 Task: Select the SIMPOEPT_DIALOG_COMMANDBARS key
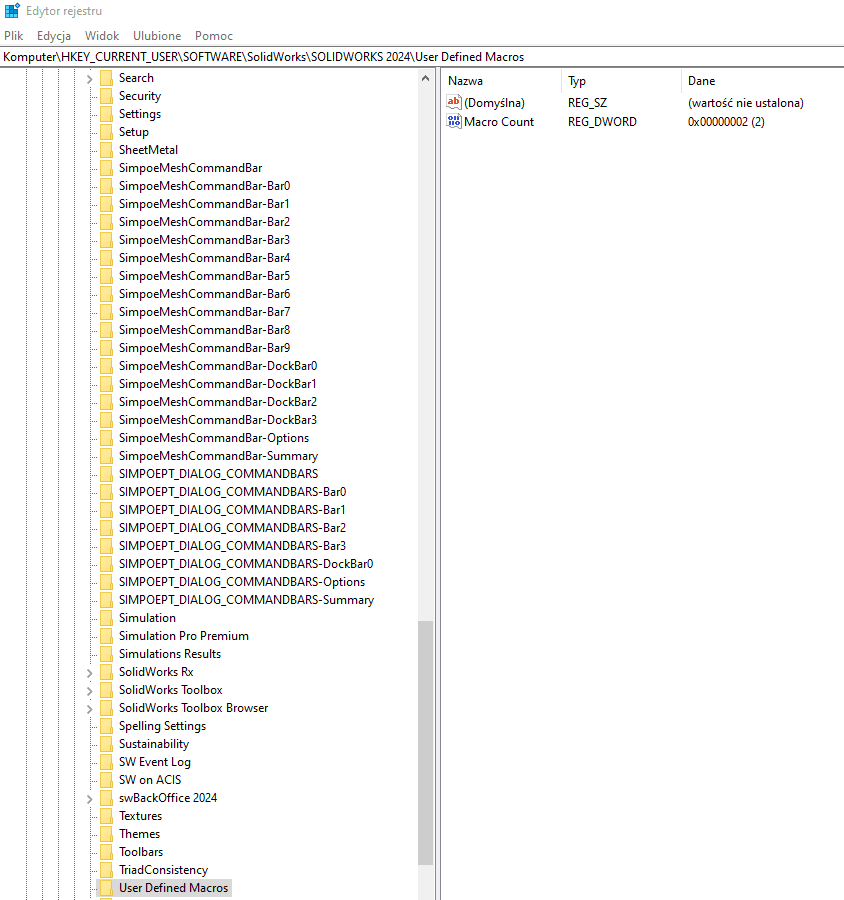(218, 474)
